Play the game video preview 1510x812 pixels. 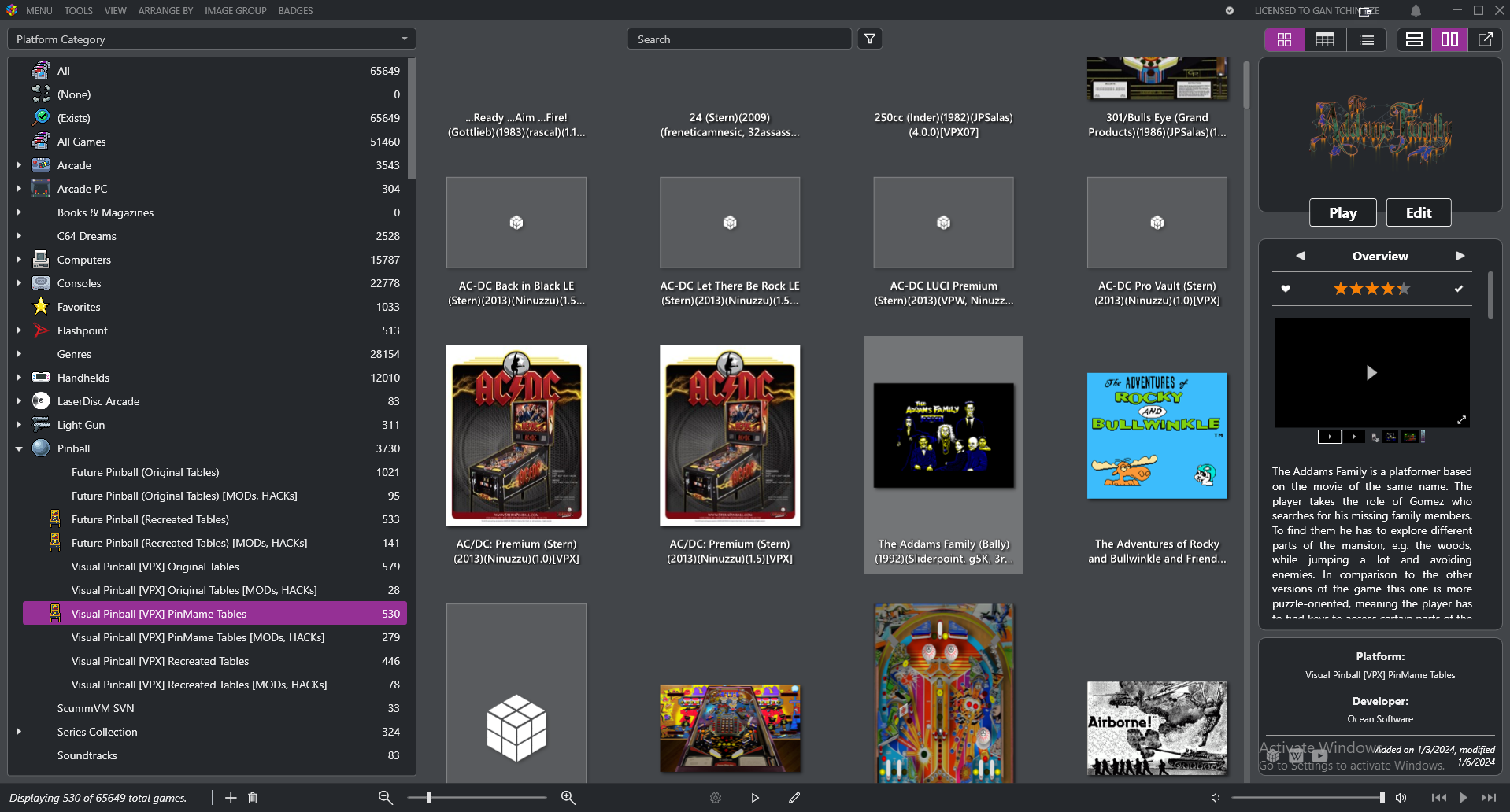(1371, 373)
